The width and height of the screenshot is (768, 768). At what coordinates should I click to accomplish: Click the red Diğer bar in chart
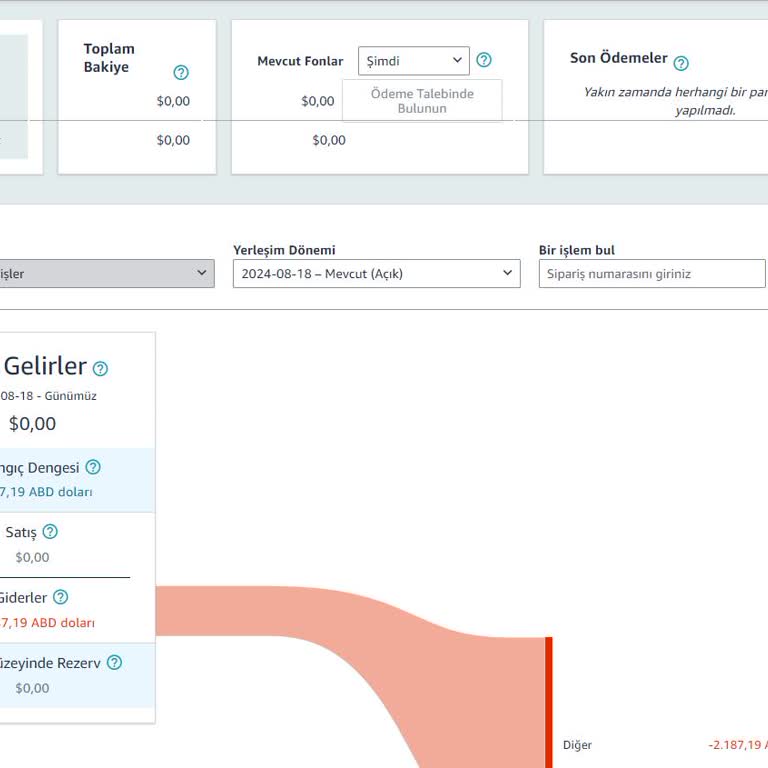548,700
